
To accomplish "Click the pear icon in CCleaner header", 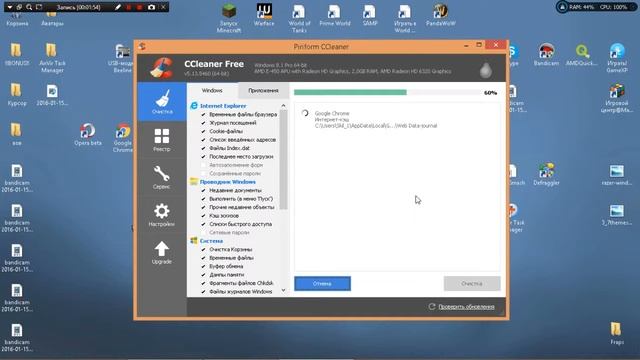I will [x=485, y=70].
